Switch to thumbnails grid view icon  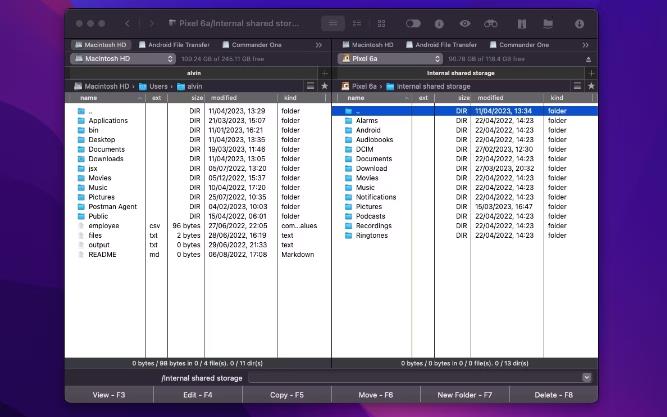(x=382, y=23)
